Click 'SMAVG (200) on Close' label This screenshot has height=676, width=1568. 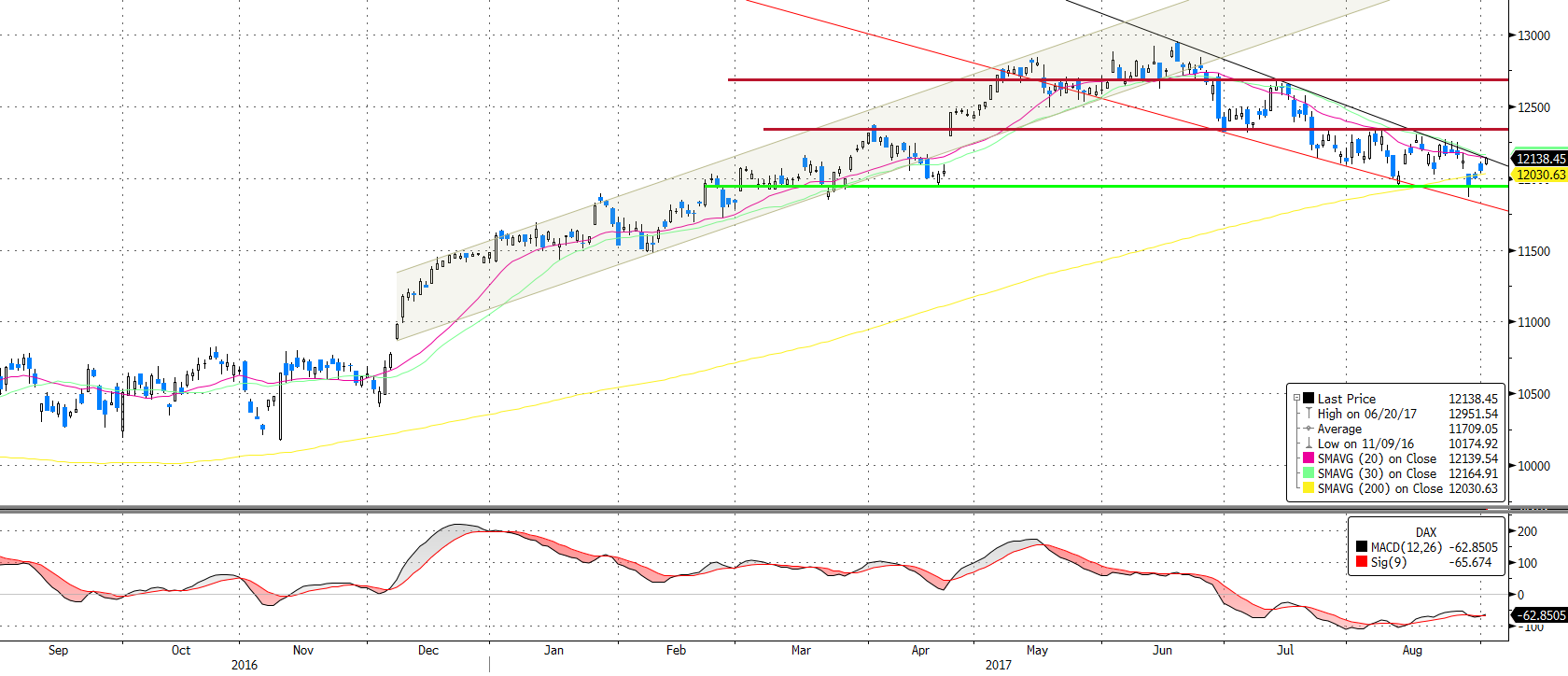pos(1380,488)
